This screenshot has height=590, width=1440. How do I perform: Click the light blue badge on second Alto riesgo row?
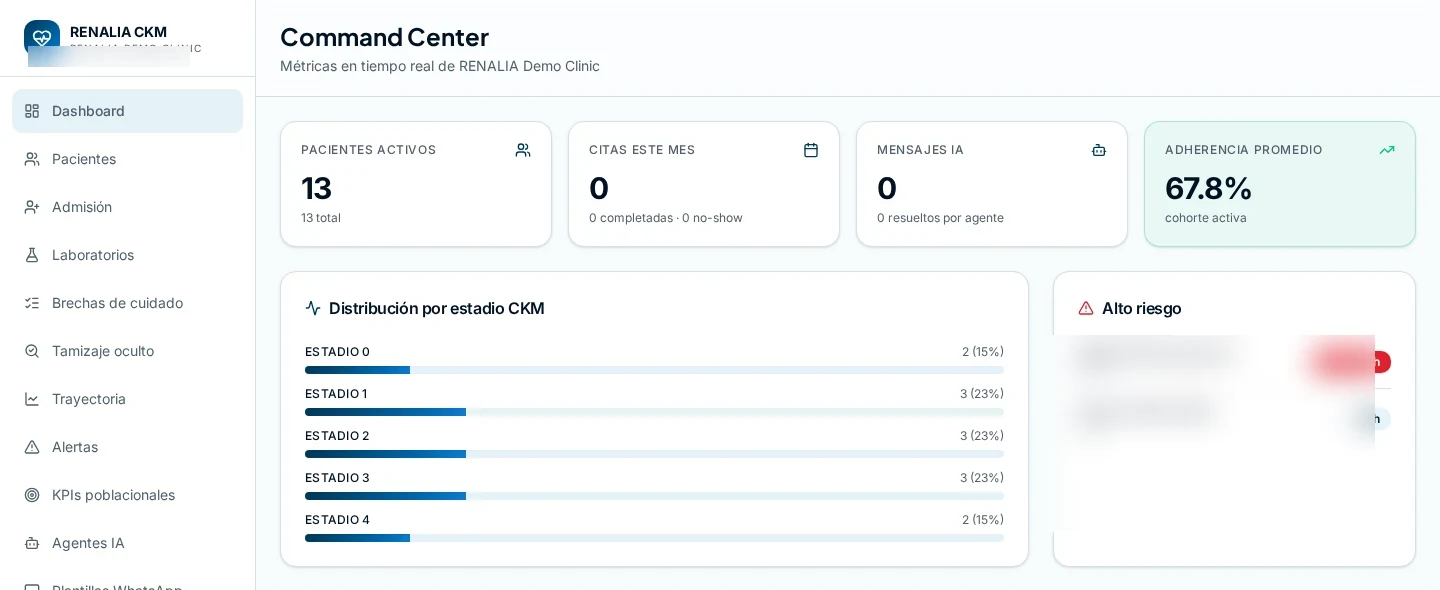1370,419
